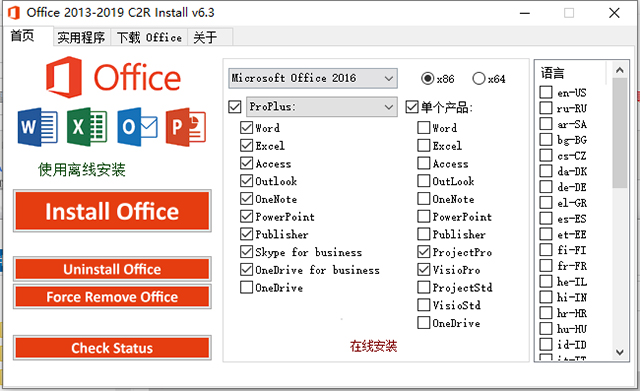
Task: Click the 使用离线安装 link text
Action: click(82, 170)
